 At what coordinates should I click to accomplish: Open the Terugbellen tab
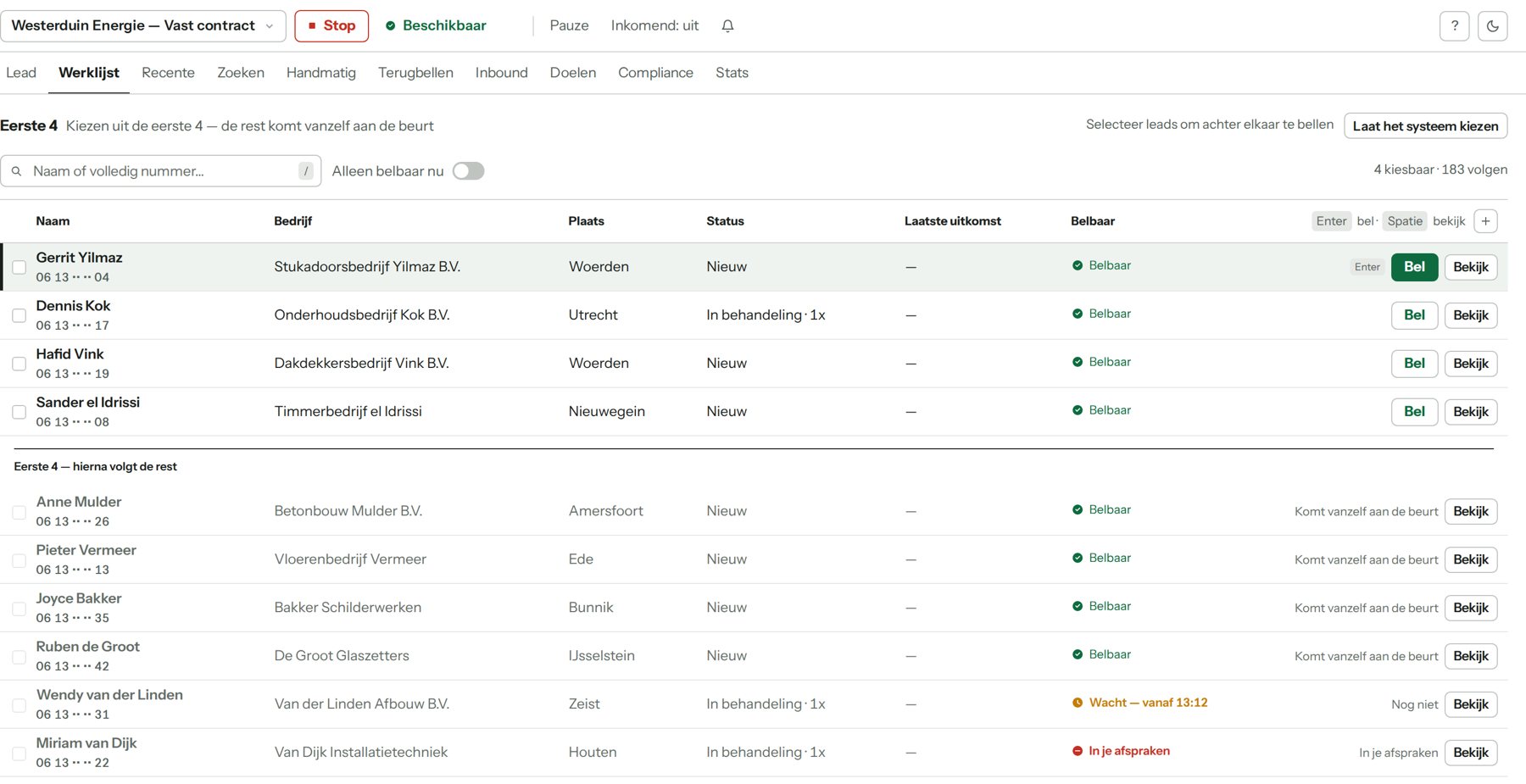415,73
